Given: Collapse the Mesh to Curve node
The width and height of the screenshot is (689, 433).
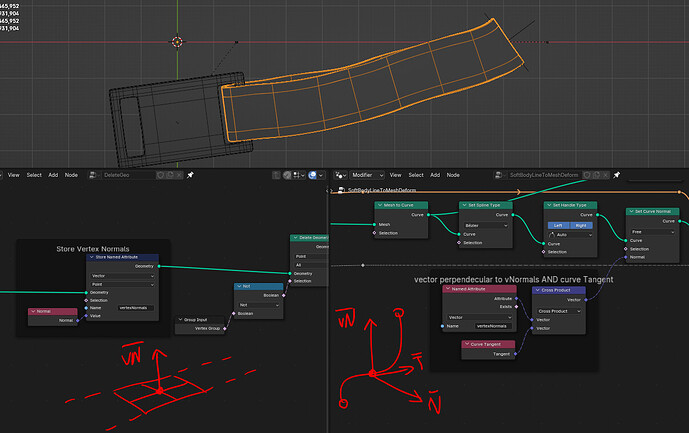Looking at the screenshot, I should (380, 205).
